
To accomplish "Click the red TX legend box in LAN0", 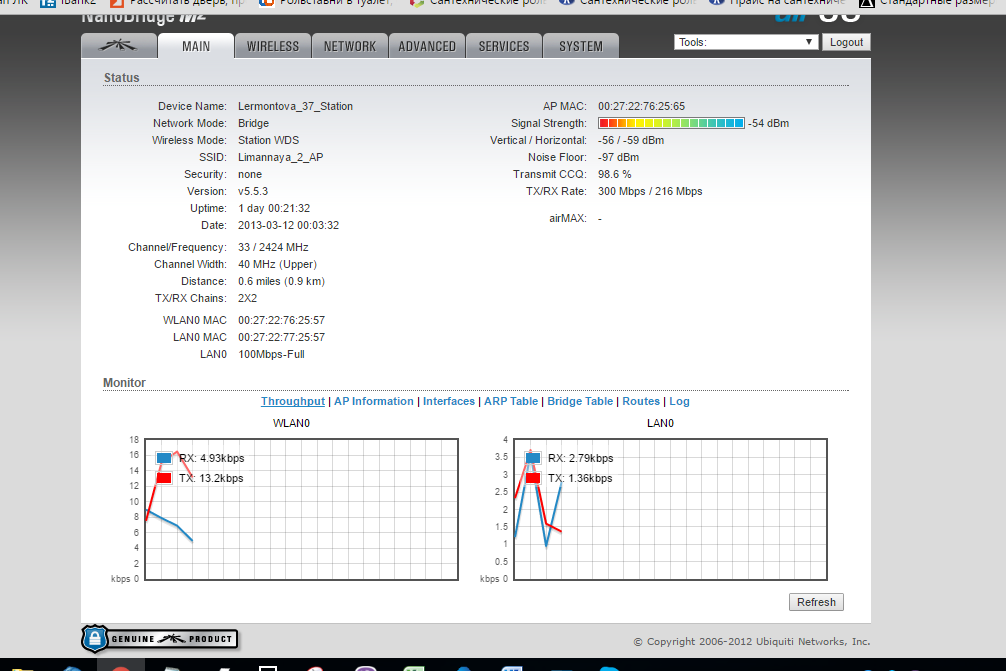I will [533, 478].
